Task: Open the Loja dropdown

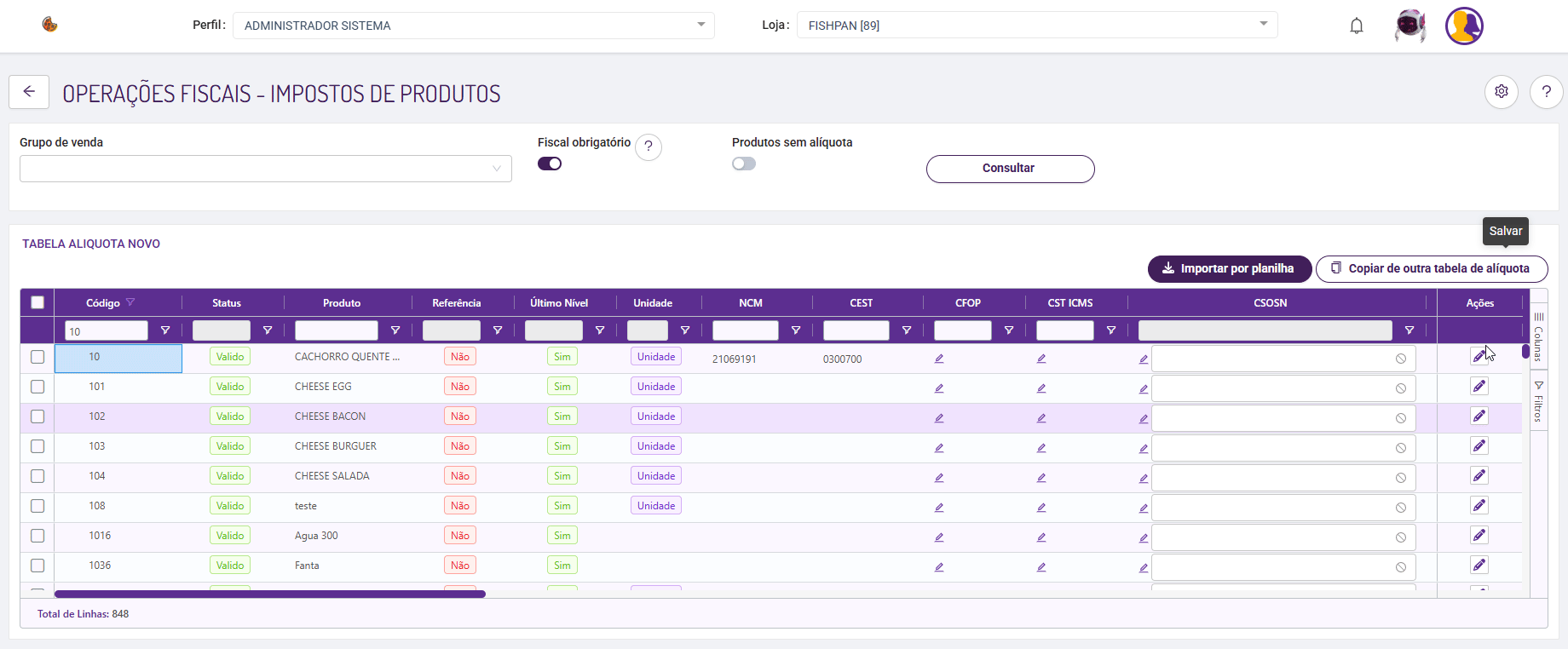Action: pos(1037,26)
